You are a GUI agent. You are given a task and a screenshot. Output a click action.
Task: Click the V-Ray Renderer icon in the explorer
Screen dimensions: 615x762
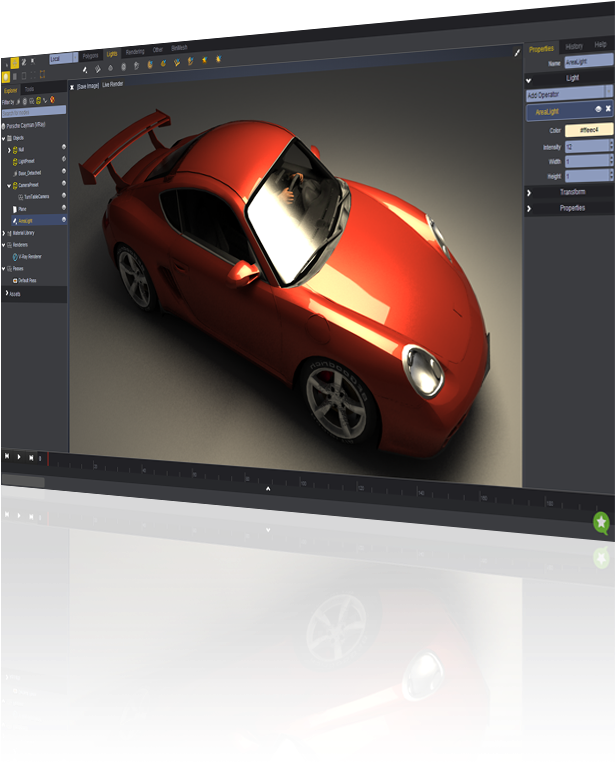tap(15, 256)
